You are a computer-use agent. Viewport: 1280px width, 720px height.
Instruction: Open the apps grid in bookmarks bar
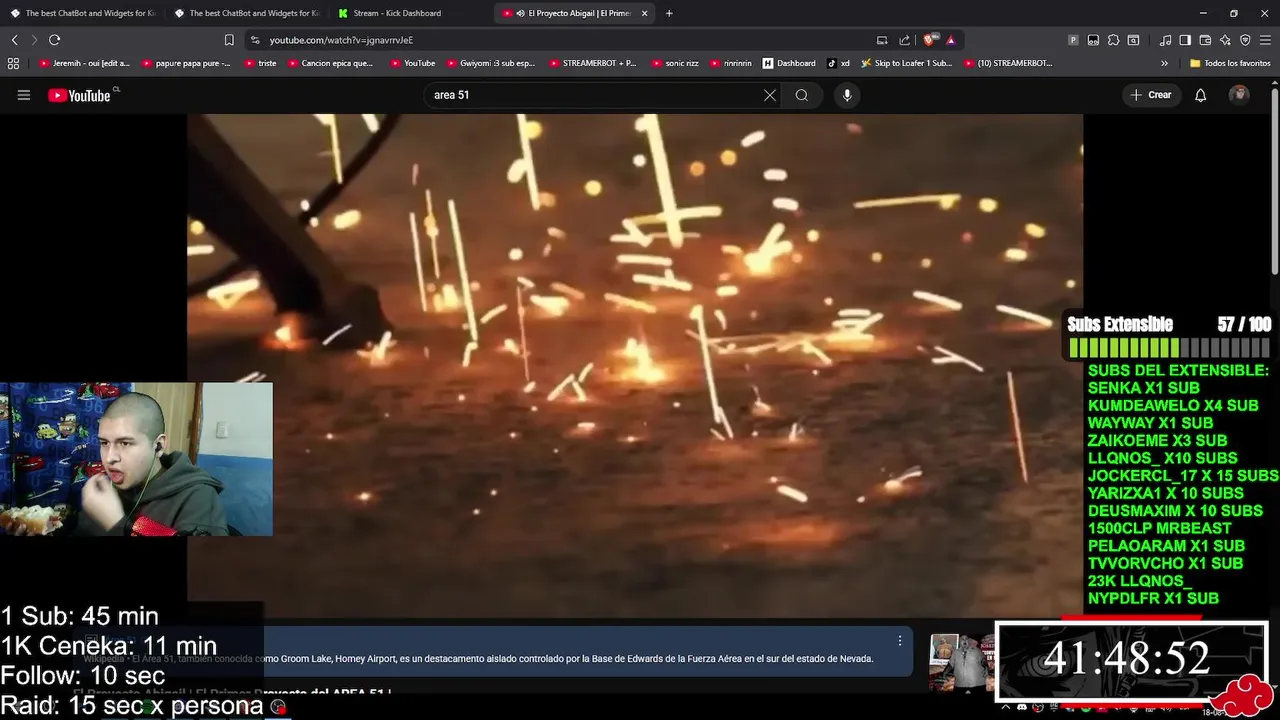(x=13, y=63)
